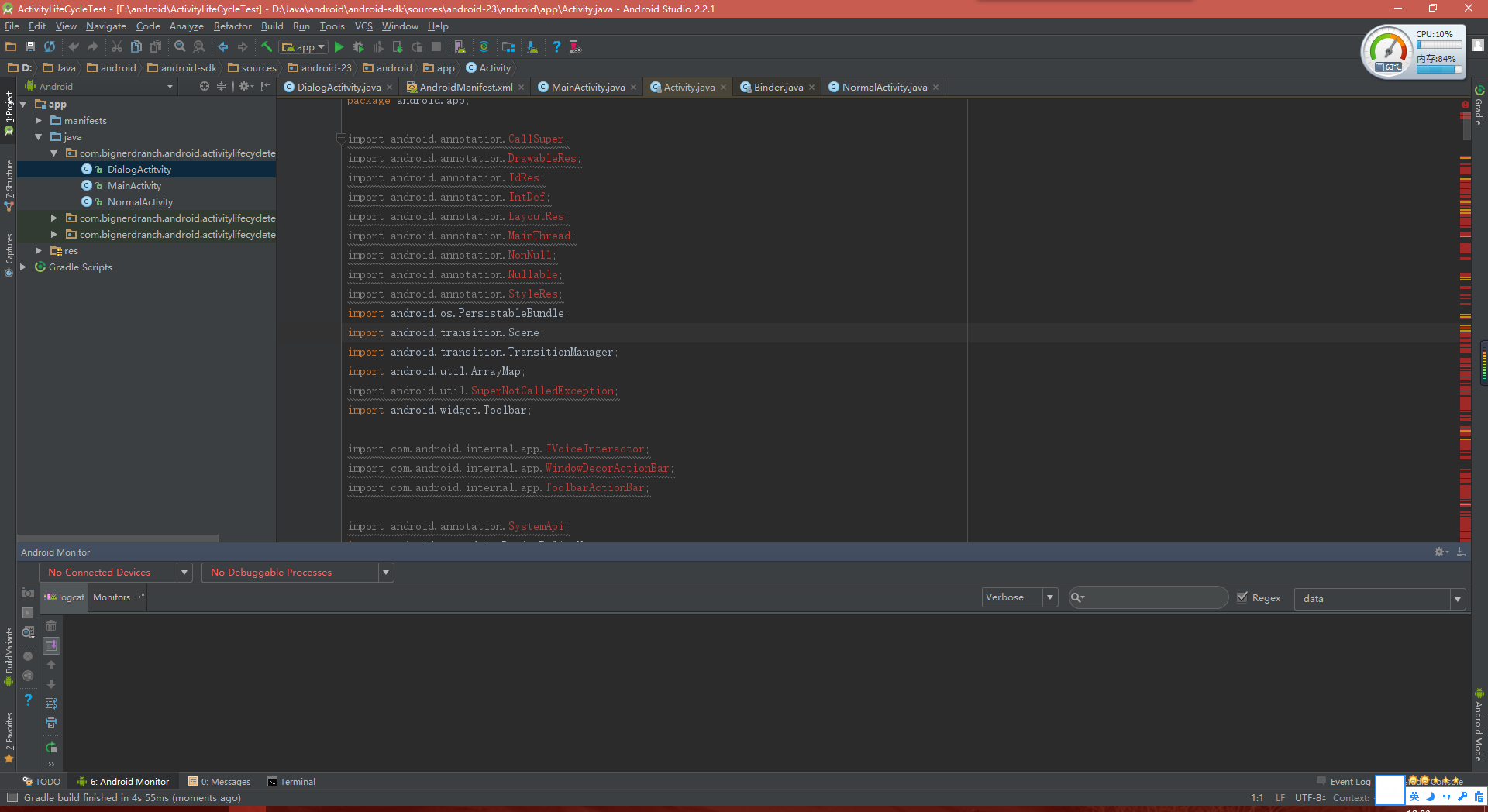The height and width of the screenshot is (812, 1488).
Task: Open the Terminal tool window
Action: (291, 782)
